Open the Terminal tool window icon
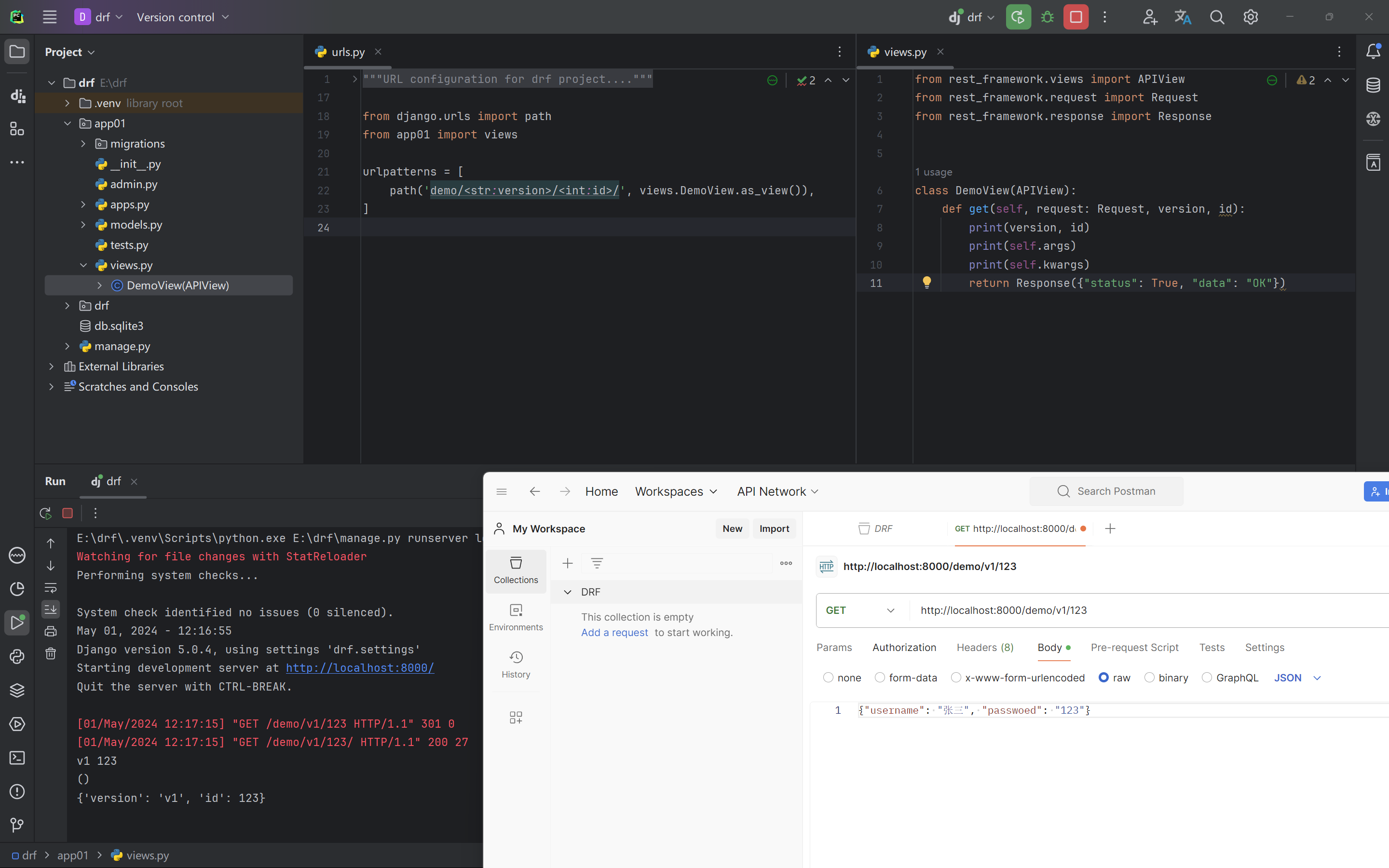The width and height of the screenshot is (1389, 868). click(17, 758)
